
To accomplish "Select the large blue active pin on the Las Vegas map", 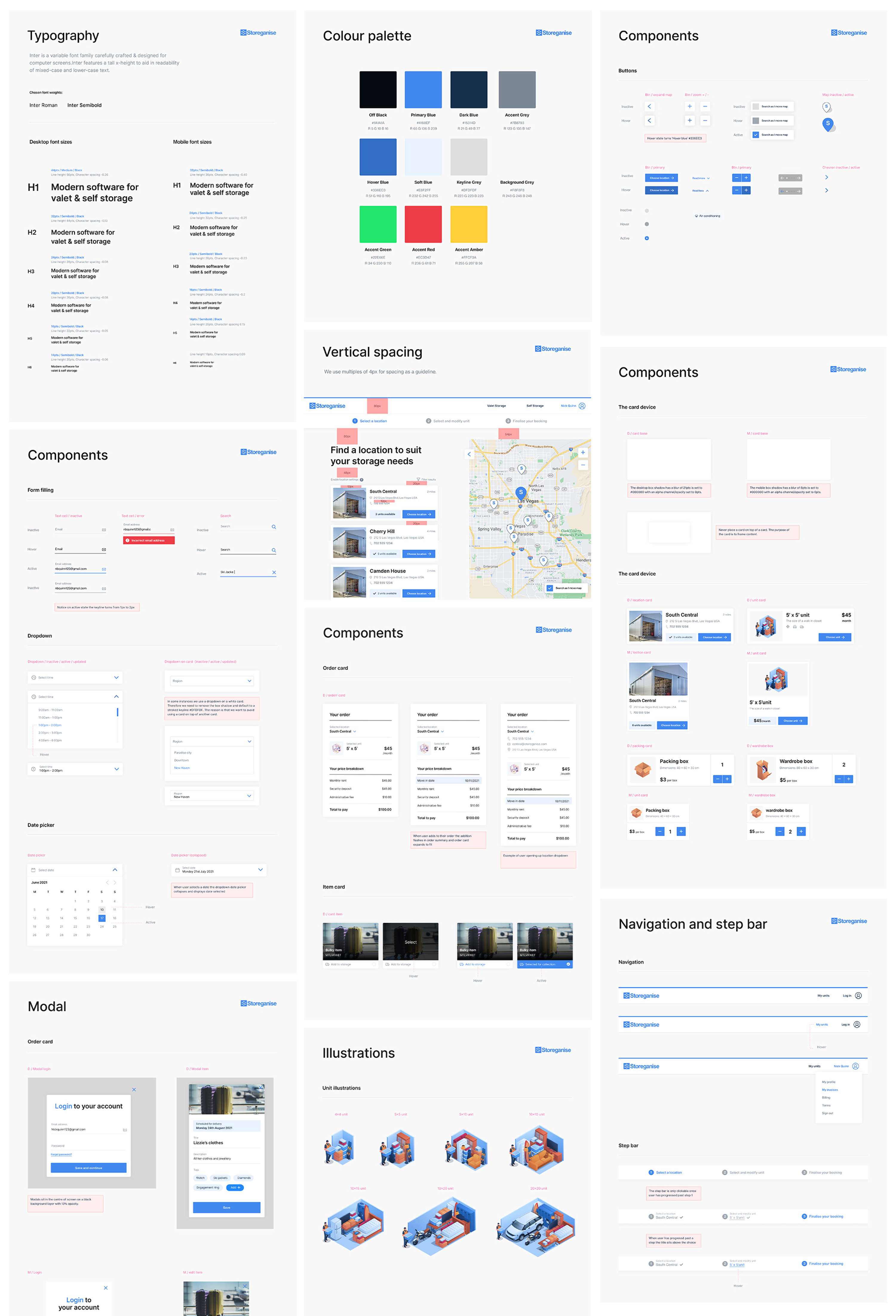I will coord(521,493).
